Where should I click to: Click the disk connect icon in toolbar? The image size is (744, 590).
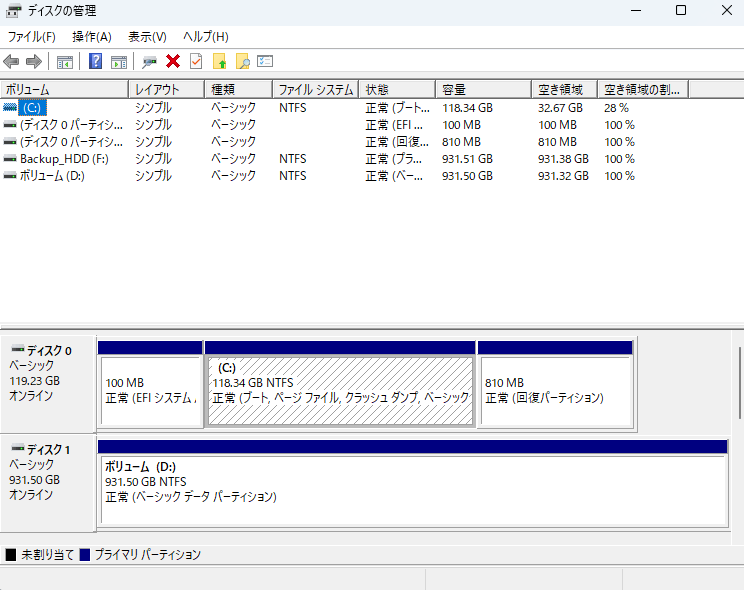[x=150, y=62]
